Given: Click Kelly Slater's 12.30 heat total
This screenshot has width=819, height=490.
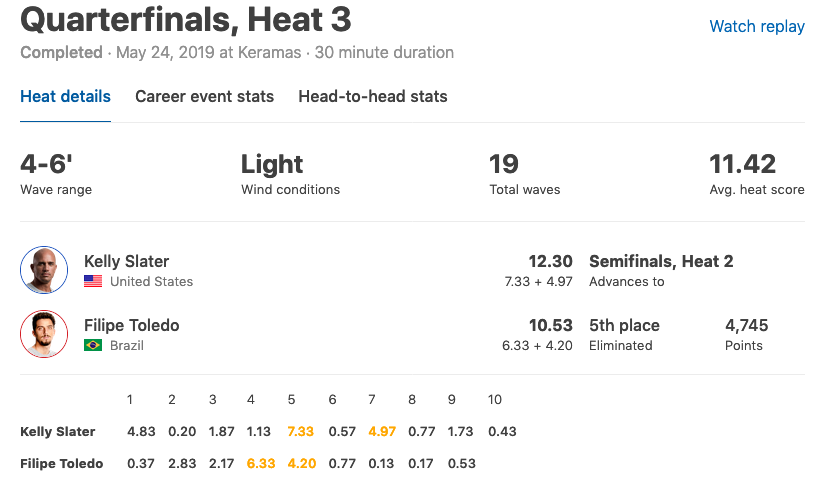Looking at the screenshot, I should pos(551,261).
